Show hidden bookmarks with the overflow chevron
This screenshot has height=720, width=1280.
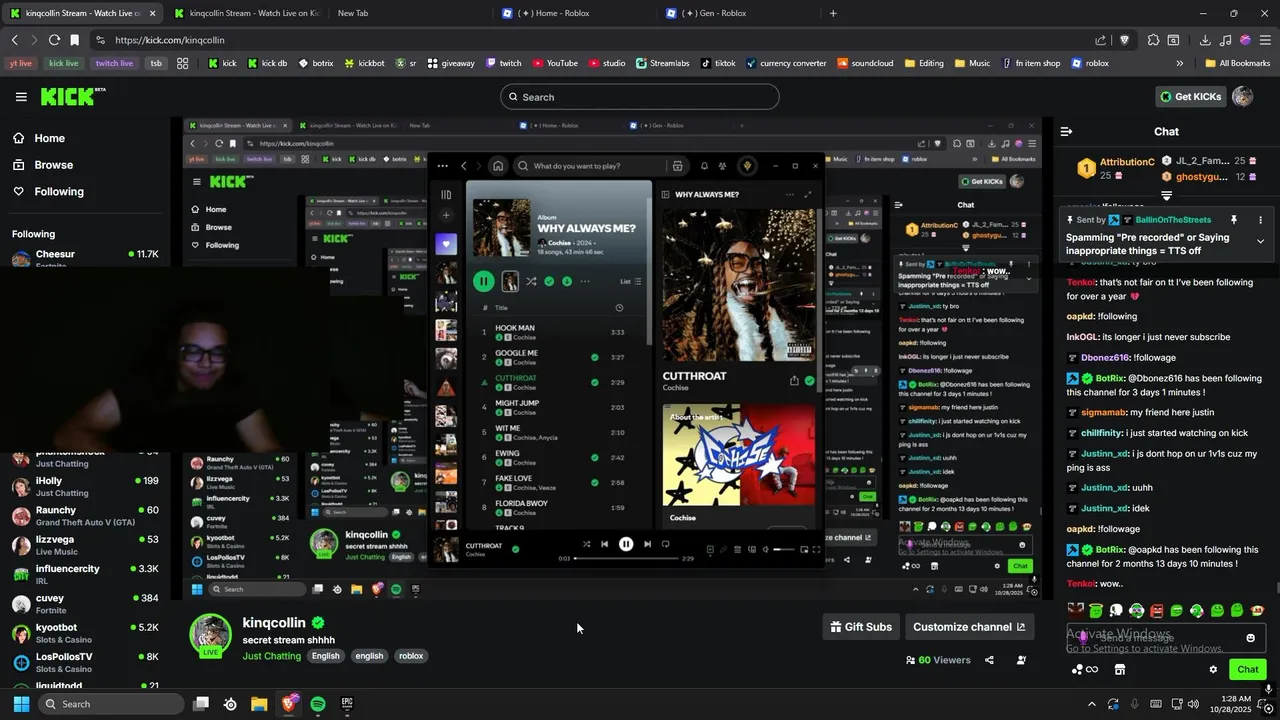pyautogui.click(x=1180, y=63)
